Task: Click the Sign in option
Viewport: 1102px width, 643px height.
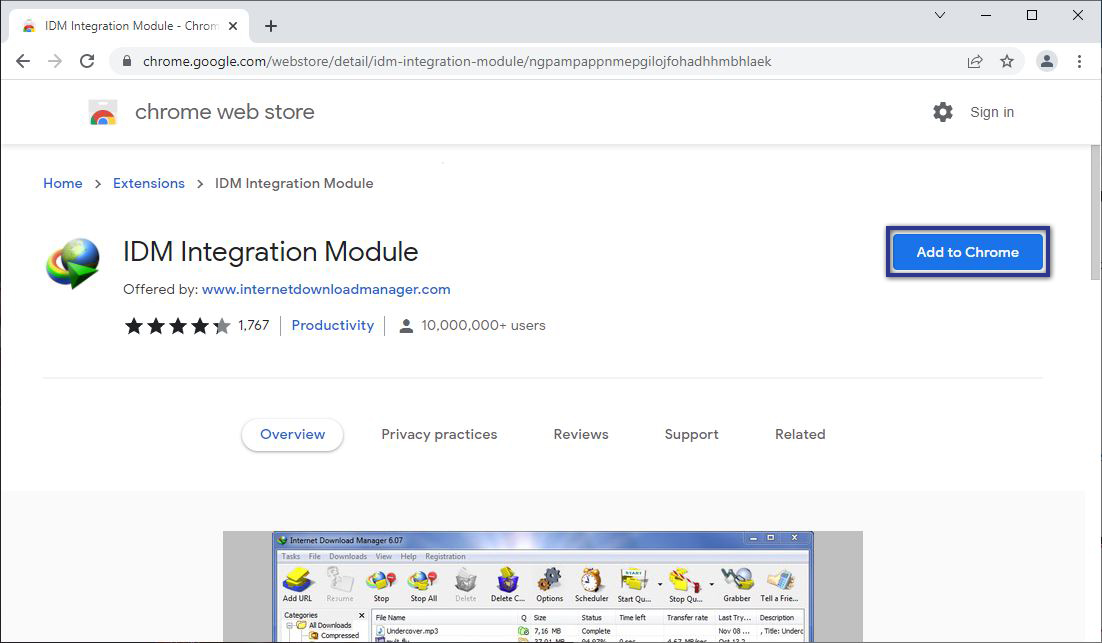Action: pyautogui.click(x=991, y=112)
